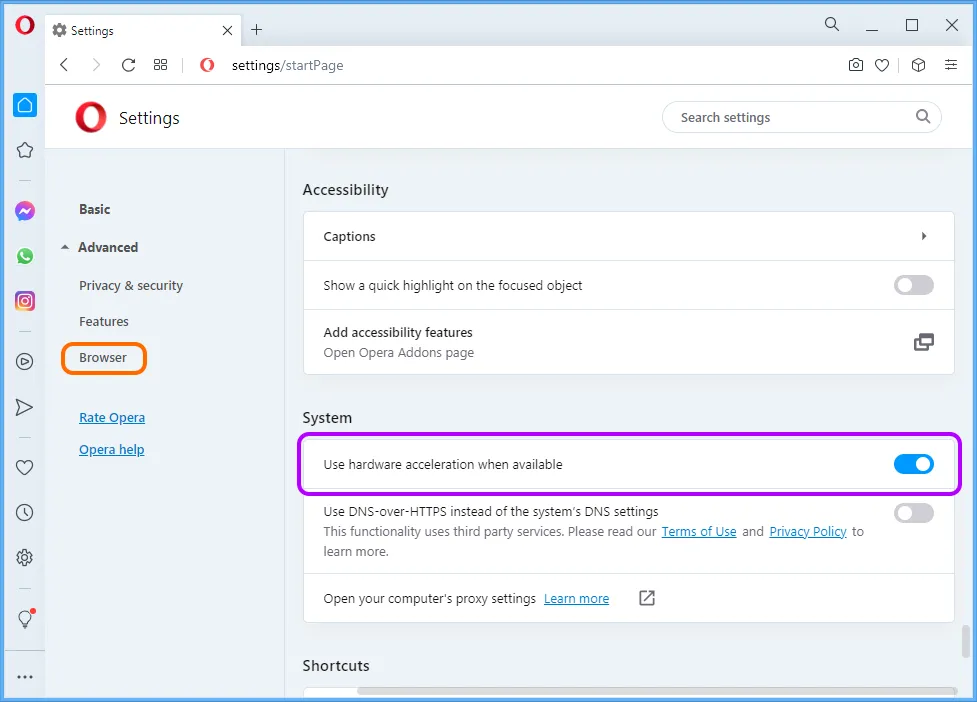Open sidebar setup three-dots menu
The height and width of the screenshot is (702, 977).
(x=25, y=677)
